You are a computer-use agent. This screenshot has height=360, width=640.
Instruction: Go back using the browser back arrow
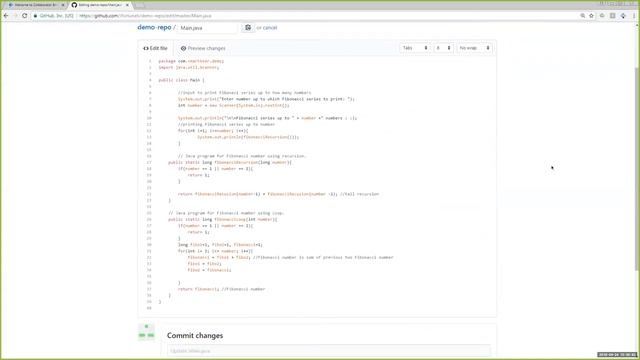(x=6, y=16)
